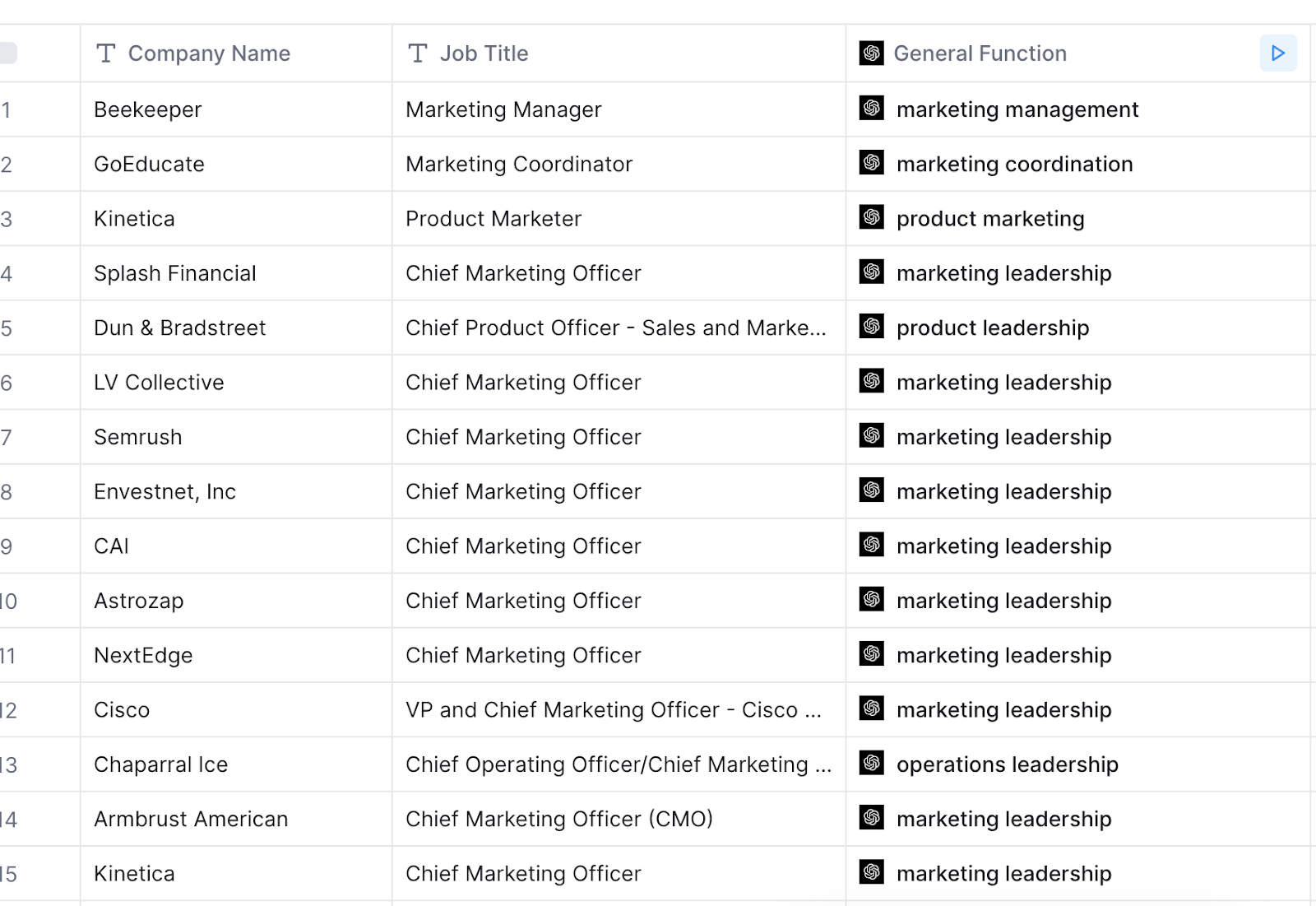The width and height of the screenshot is (1316, 906).
Task: Open the Company Name column header
Action: pos(236,53)
